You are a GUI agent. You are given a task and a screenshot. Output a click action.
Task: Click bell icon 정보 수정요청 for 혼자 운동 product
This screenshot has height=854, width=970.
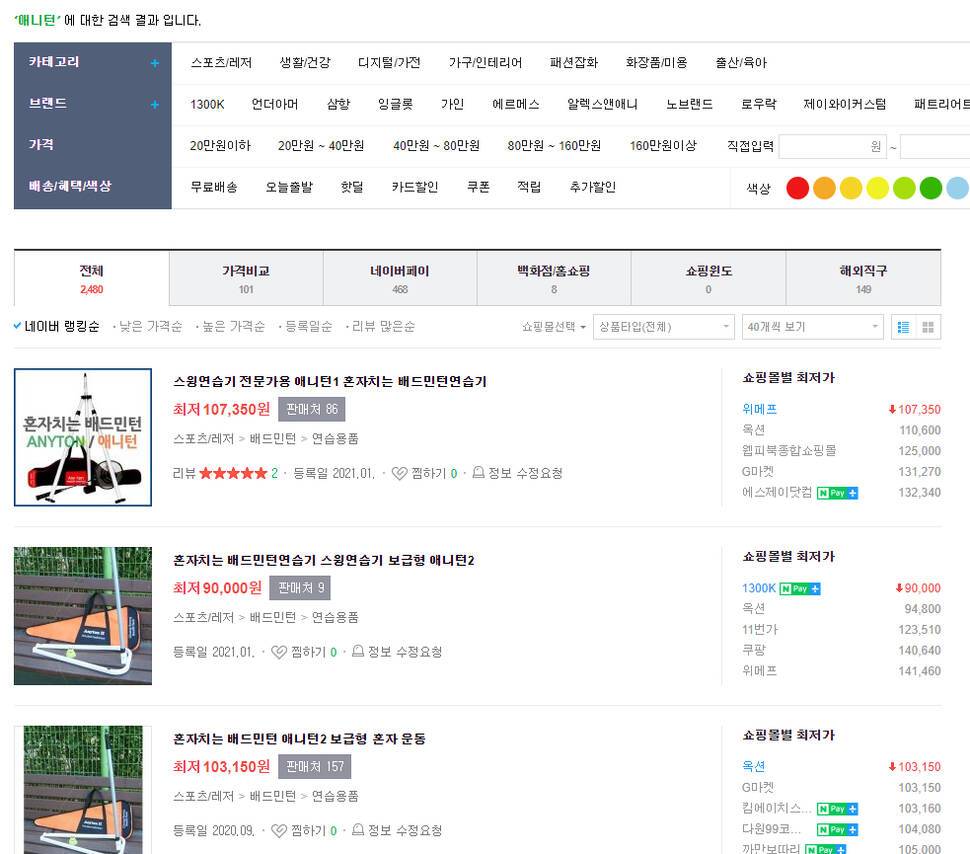tap(358, 830)
